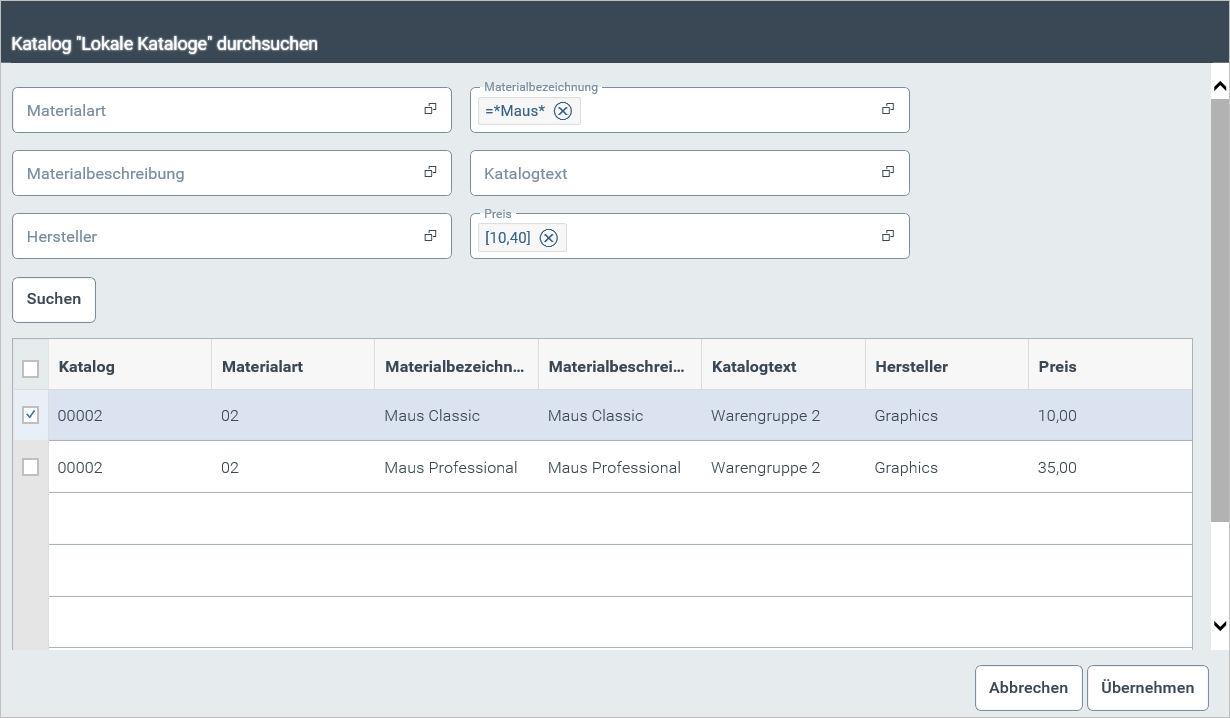Click the scrollbar down arrow
The height and width of the screenshot is (718, 1230).
(1219, 626)
